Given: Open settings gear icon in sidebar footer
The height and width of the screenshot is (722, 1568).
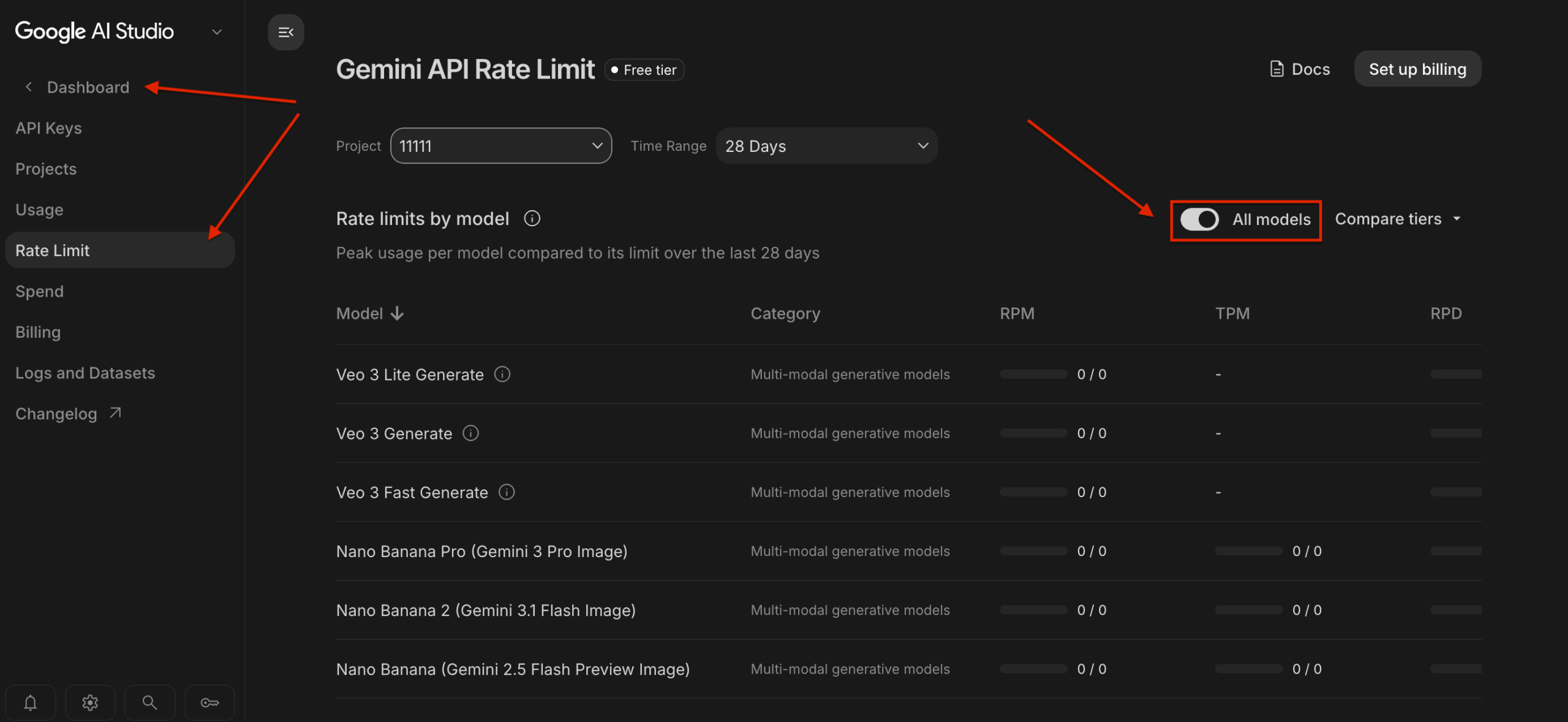Looking at the screenshot, I should coord(90,702).
